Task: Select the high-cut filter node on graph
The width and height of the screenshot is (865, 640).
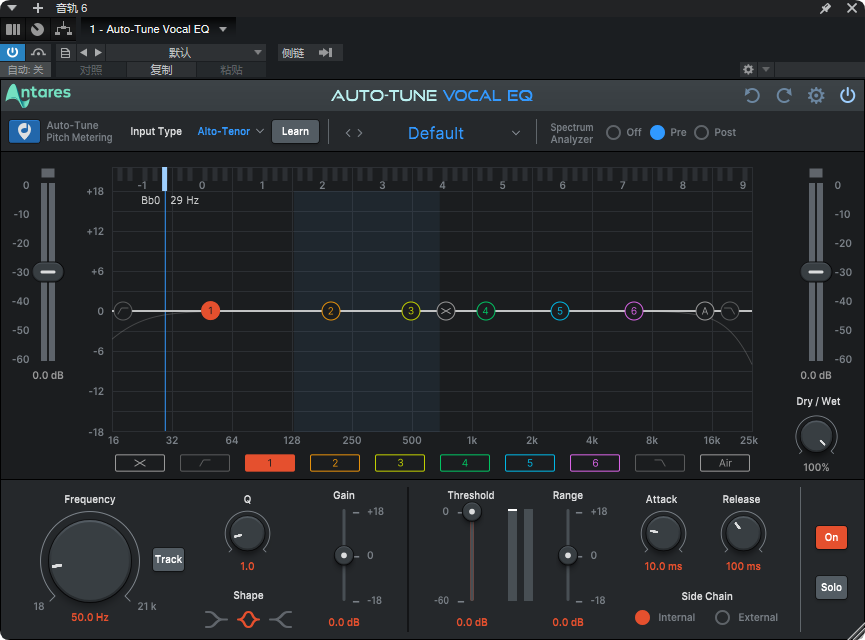Action: (730, 311)
